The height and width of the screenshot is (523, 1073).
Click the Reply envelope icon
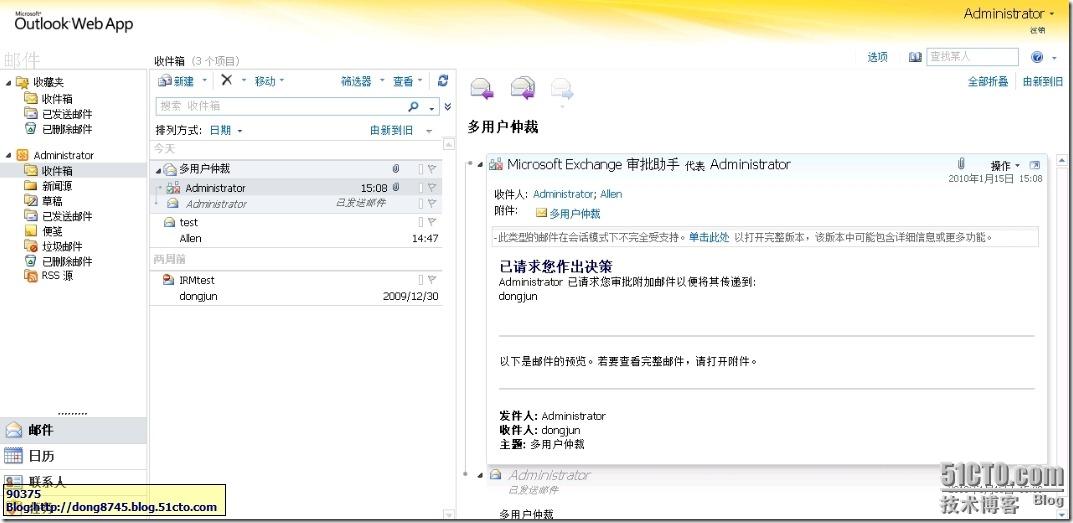(482, 89)
